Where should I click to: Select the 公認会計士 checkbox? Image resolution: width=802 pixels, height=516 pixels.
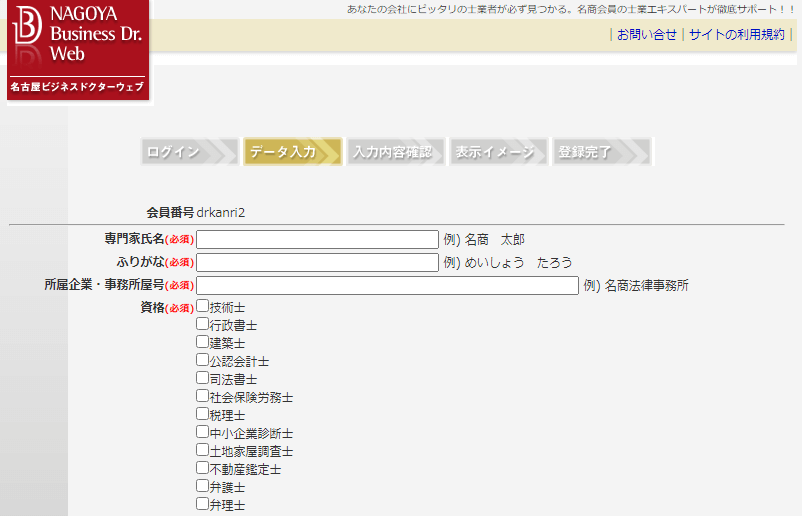(203, 360)
